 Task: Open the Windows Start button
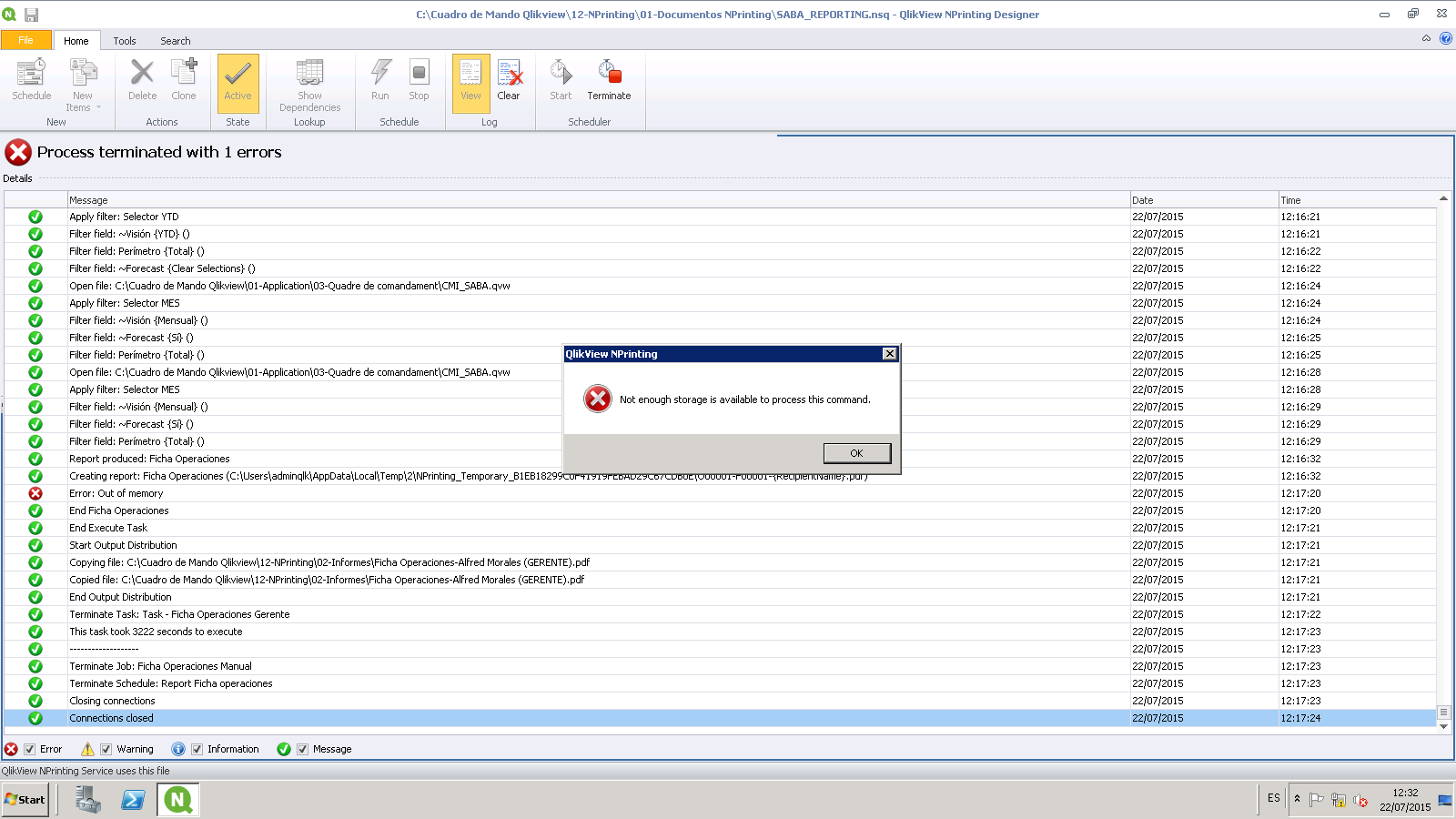pos(25,800)
